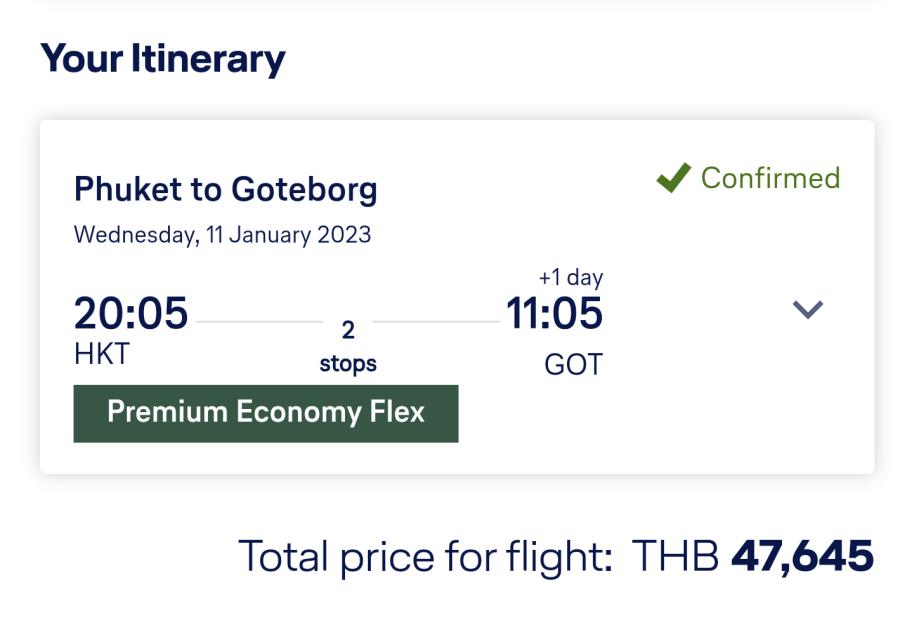Select the GOT arrival airport code
Image resolution: width=900 pixels, height=637 pixels.
(x=573, y=365)
